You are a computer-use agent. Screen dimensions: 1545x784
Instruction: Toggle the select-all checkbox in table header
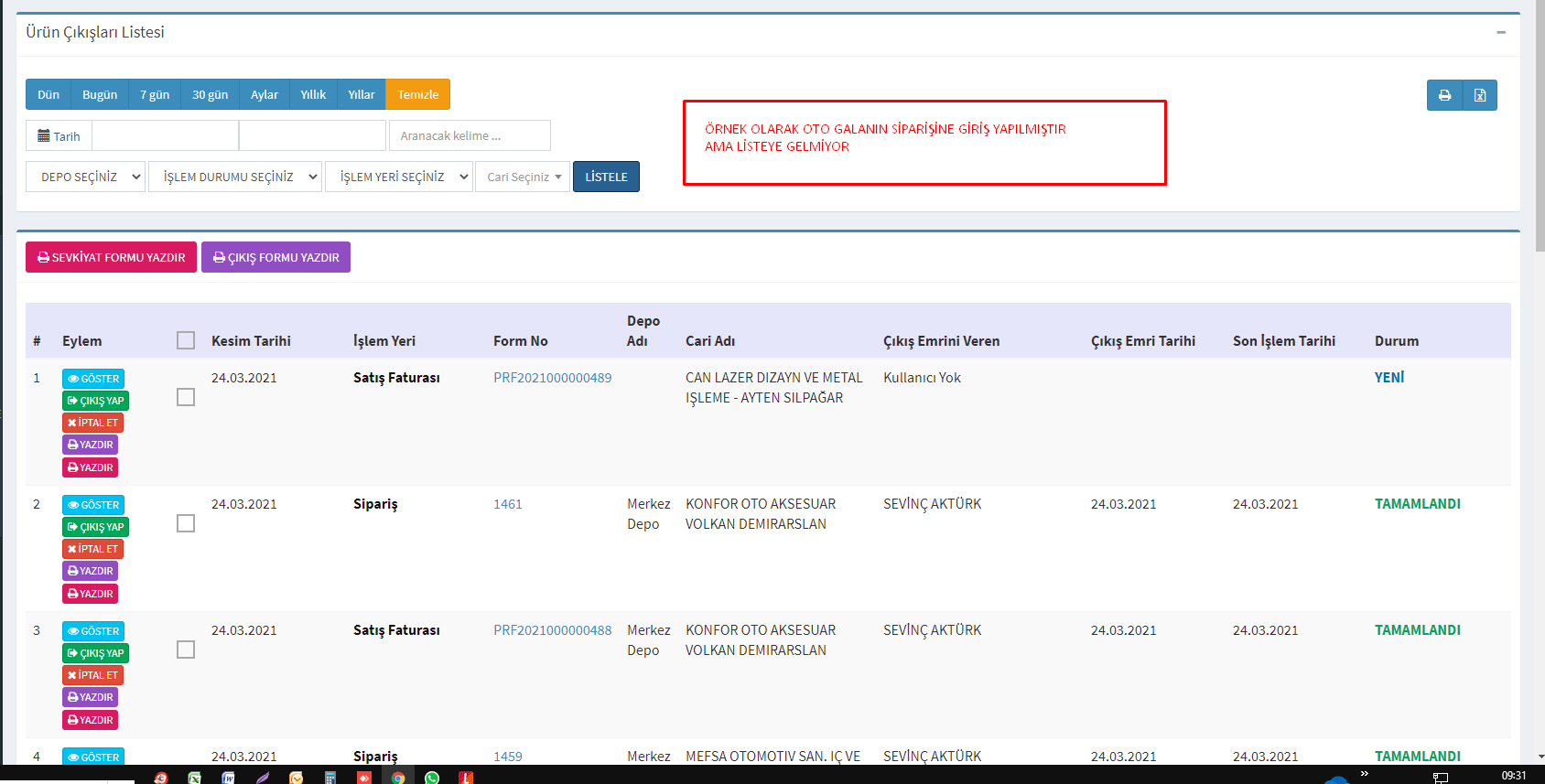(x=186, y=340)
